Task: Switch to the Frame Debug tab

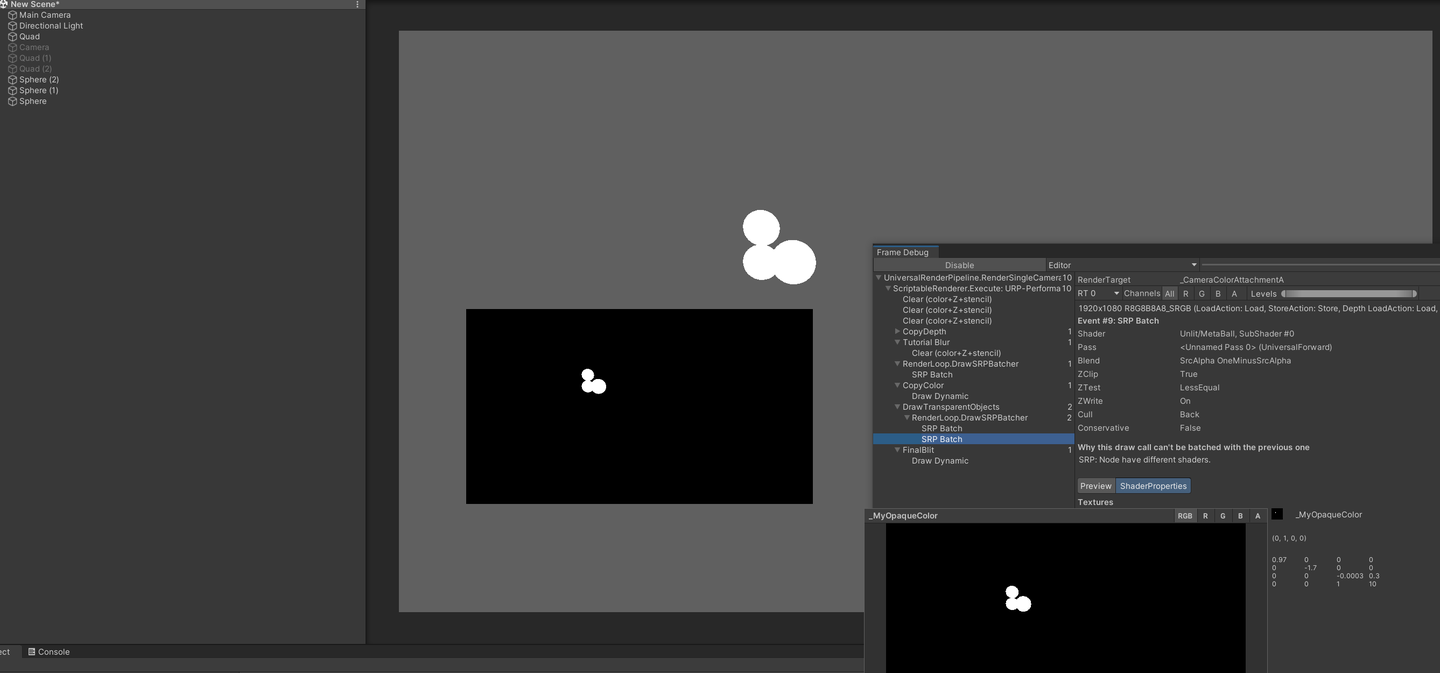Action: click(x=904, y=252)
